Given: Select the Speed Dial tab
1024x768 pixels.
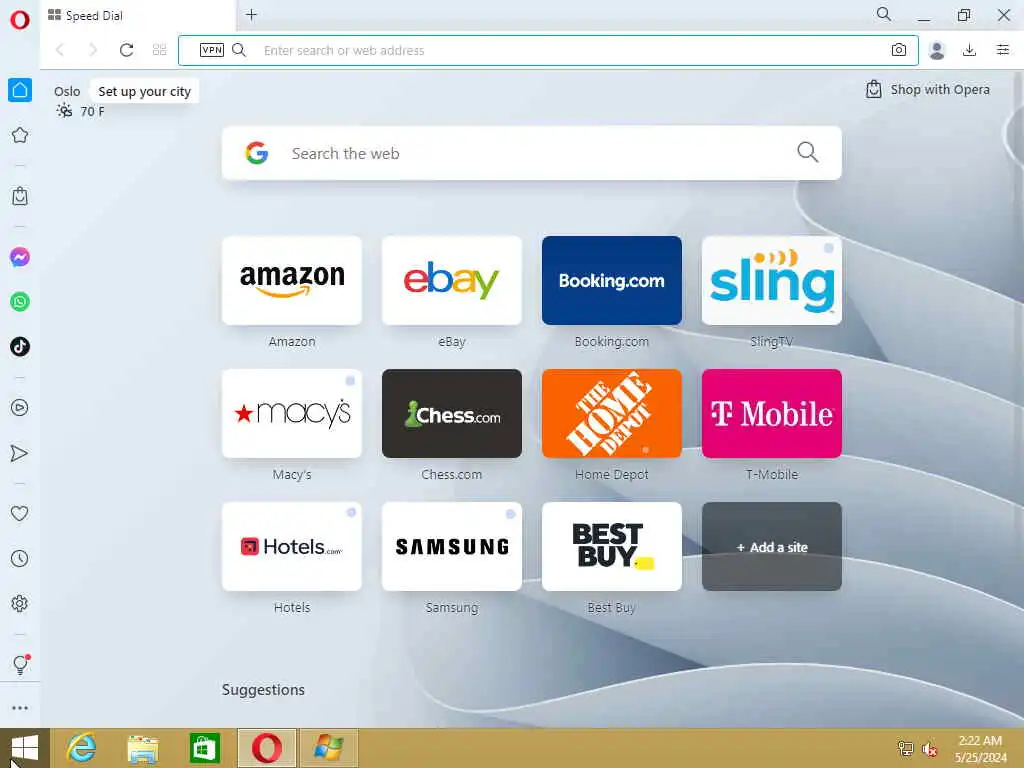Looking at the screenshot, I should [x=138, y=16].
